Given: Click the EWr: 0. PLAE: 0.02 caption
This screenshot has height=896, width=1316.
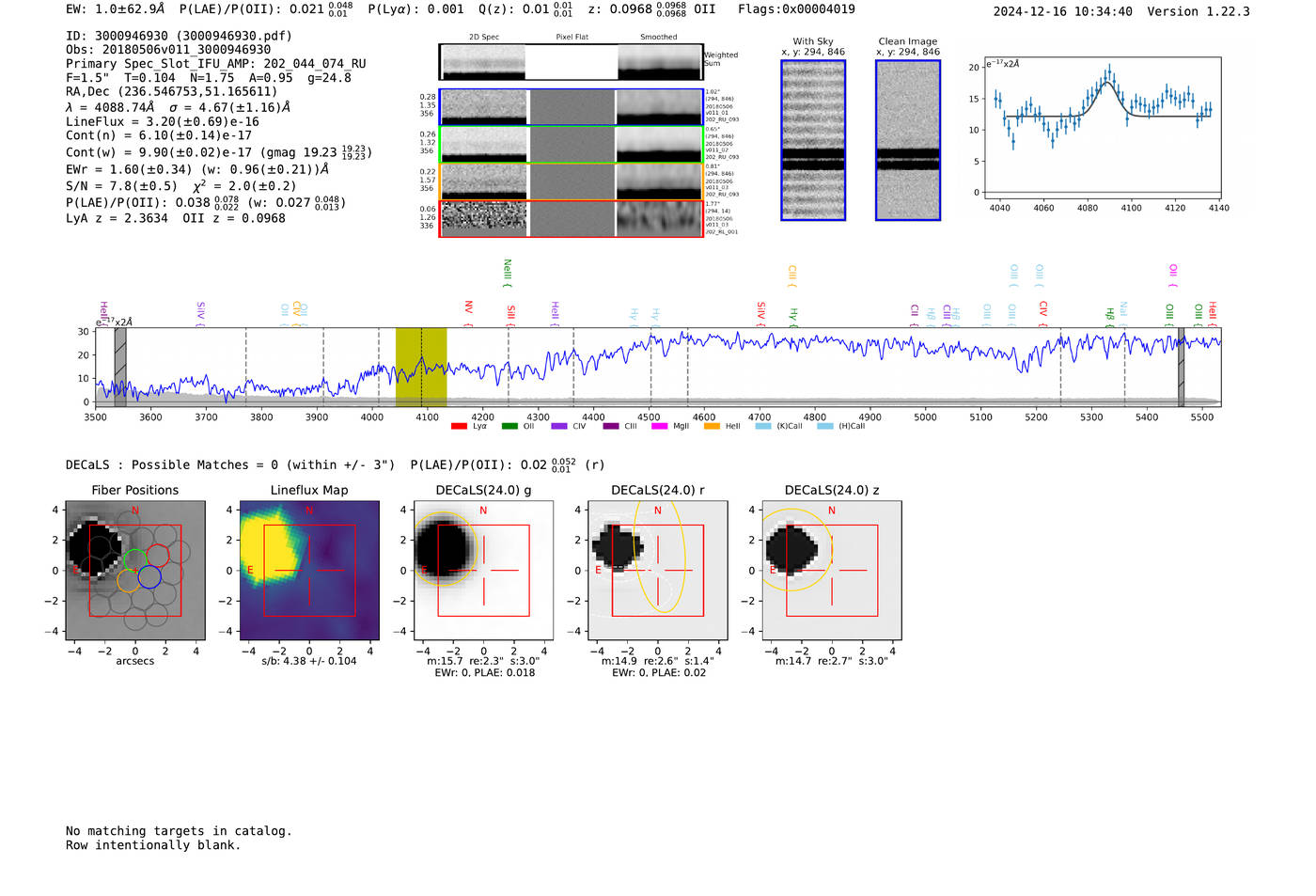Looking at the screenshot, I should (658, 673).
